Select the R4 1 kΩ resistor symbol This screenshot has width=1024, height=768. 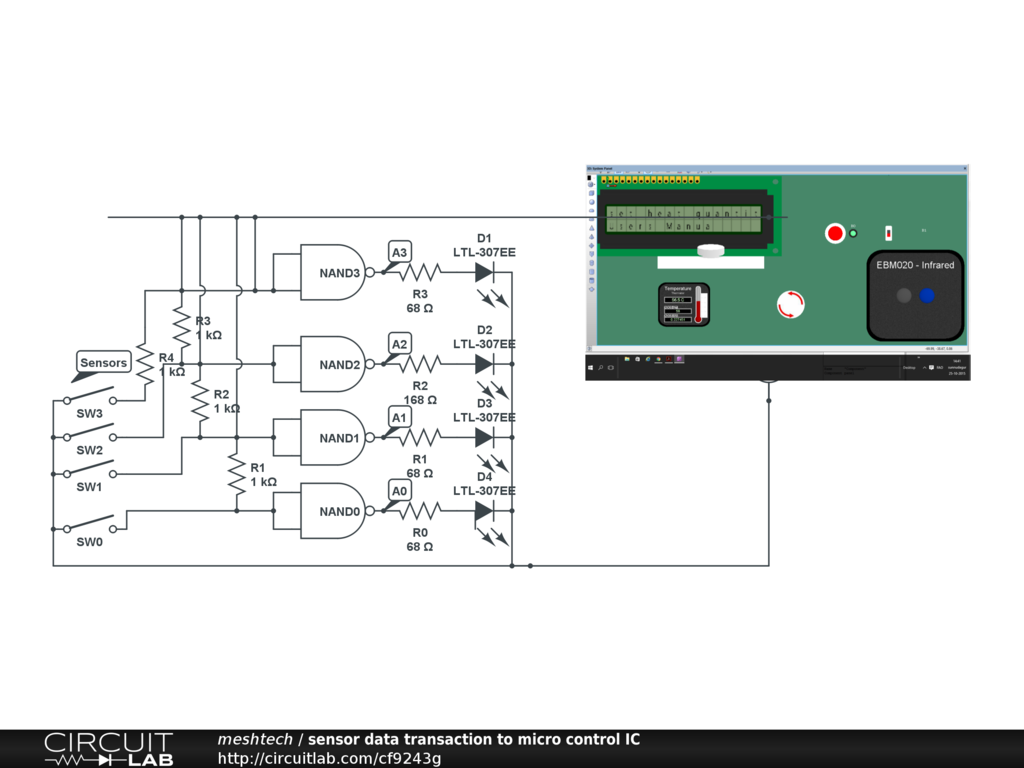pyautogui.click(x=145, y=365)
